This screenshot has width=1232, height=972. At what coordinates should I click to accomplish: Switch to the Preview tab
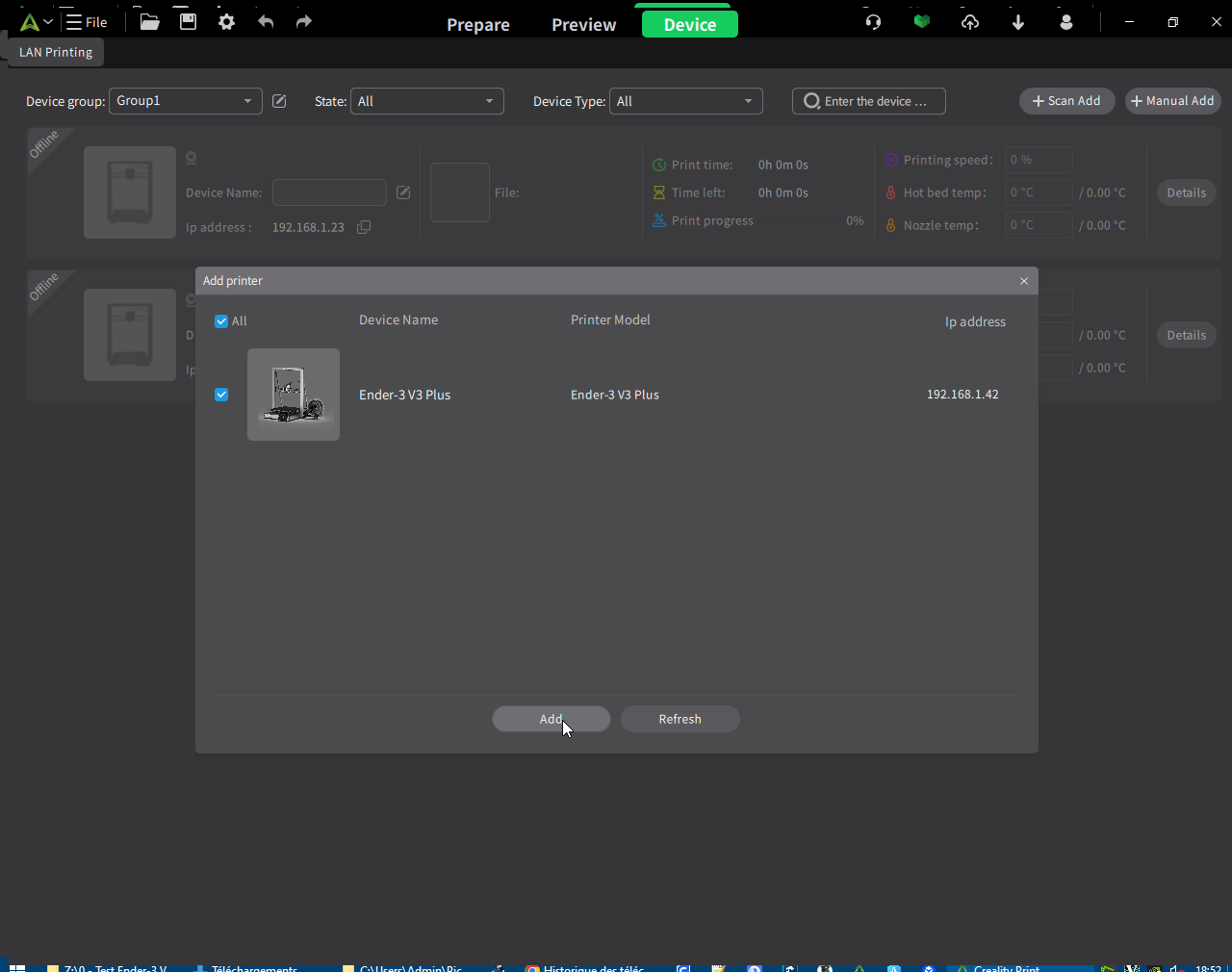point(584,25)
